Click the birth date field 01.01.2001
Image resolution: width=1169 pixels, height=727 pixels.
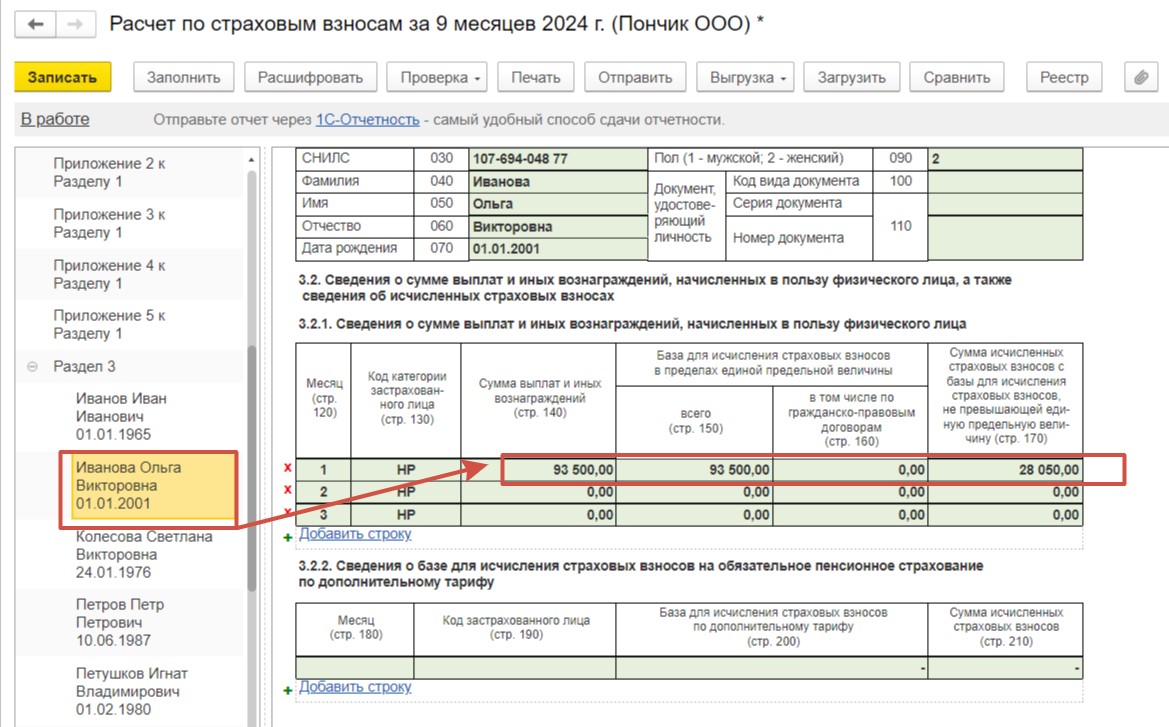coord(558,249)
